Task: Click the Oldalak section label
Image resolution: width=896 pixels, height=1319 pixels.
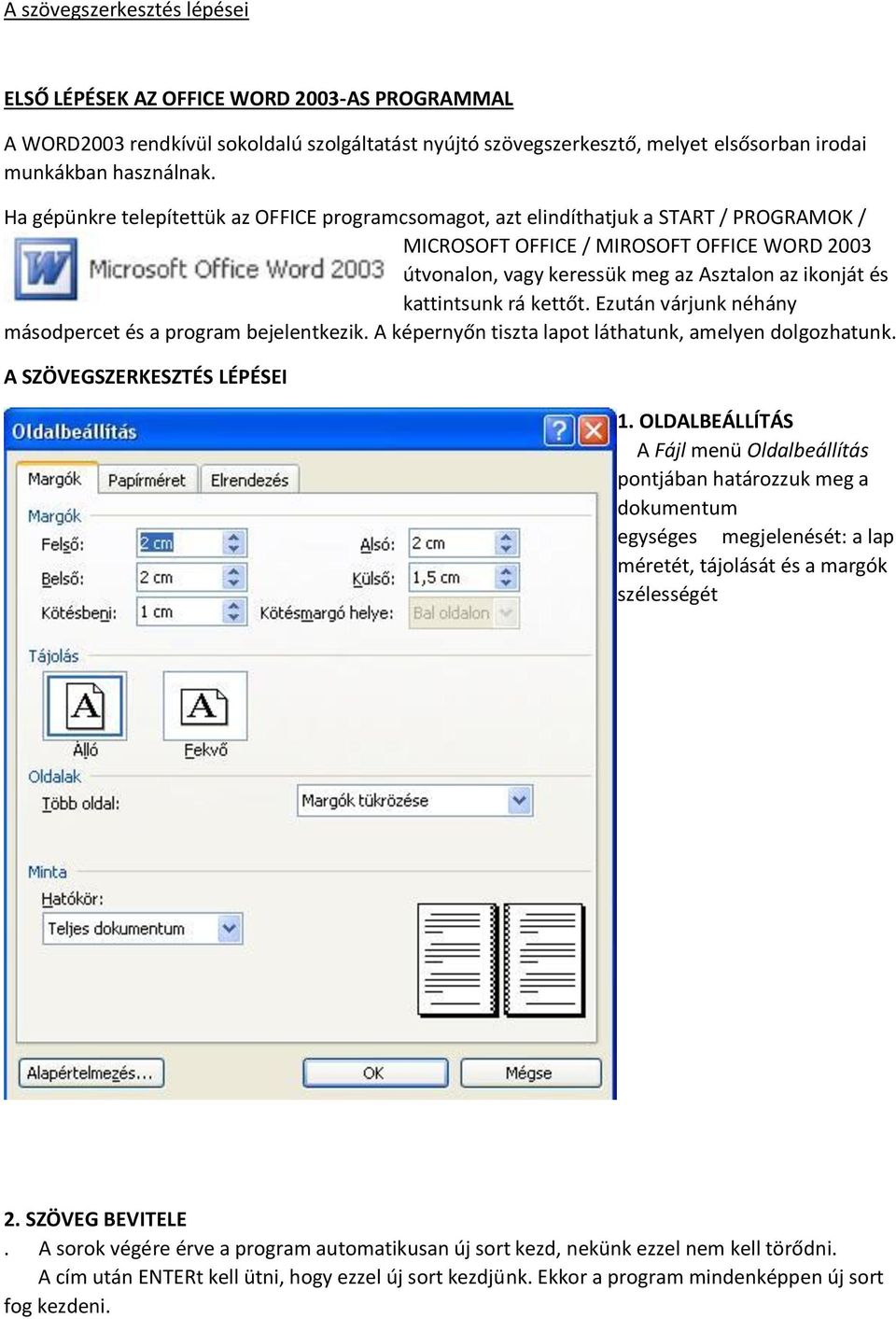Action: pyautogui.click(x=54, y=777)
